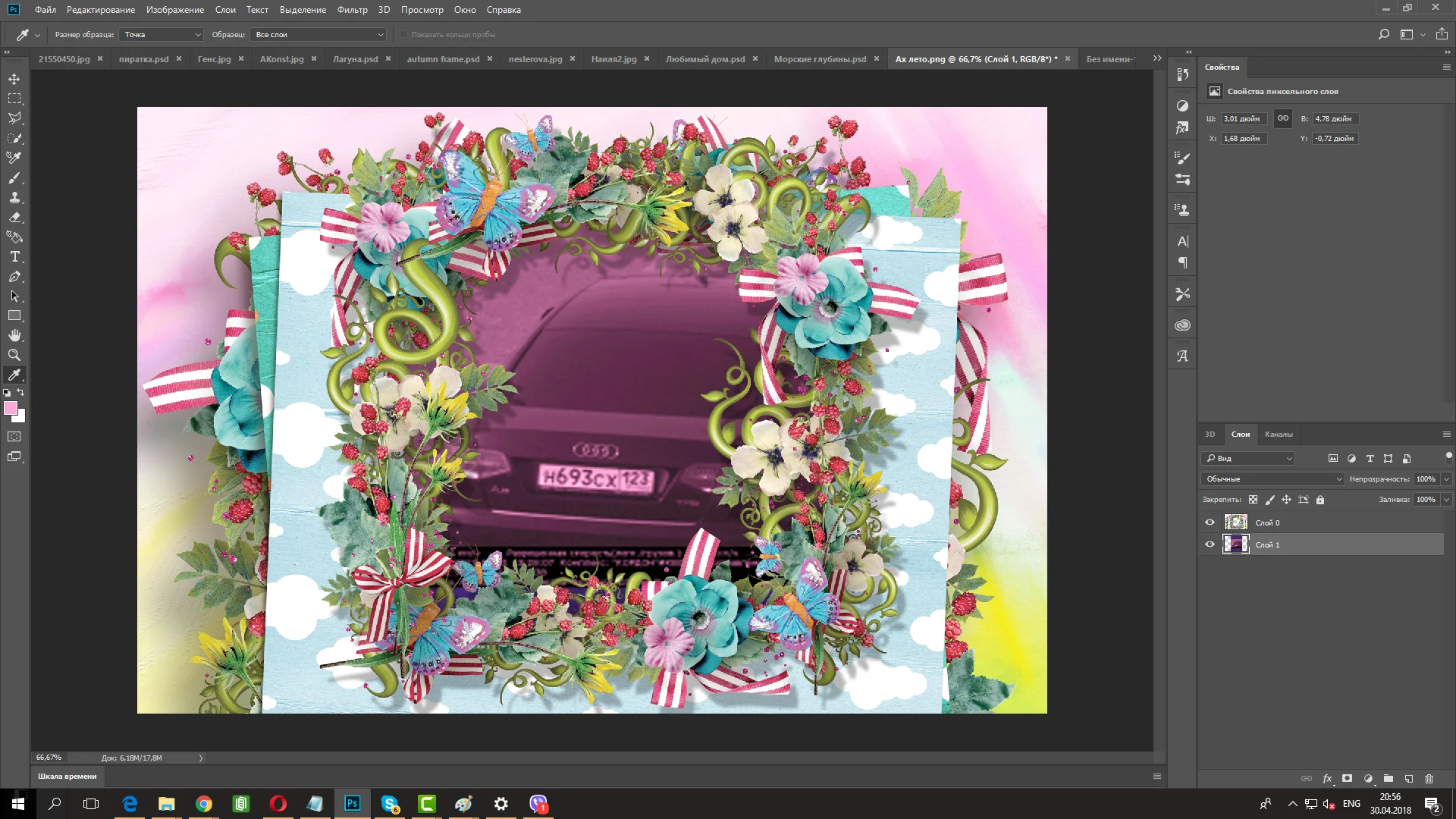The image size is (1456, 819).
Task: Select the Move tool
Action: tap(14, 79)
